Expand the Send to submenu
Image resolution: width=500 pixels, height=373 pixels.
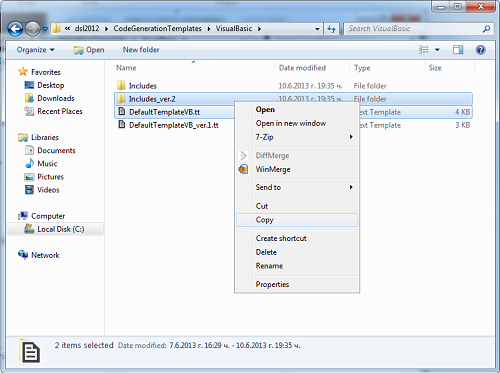(x=297, y=187)
